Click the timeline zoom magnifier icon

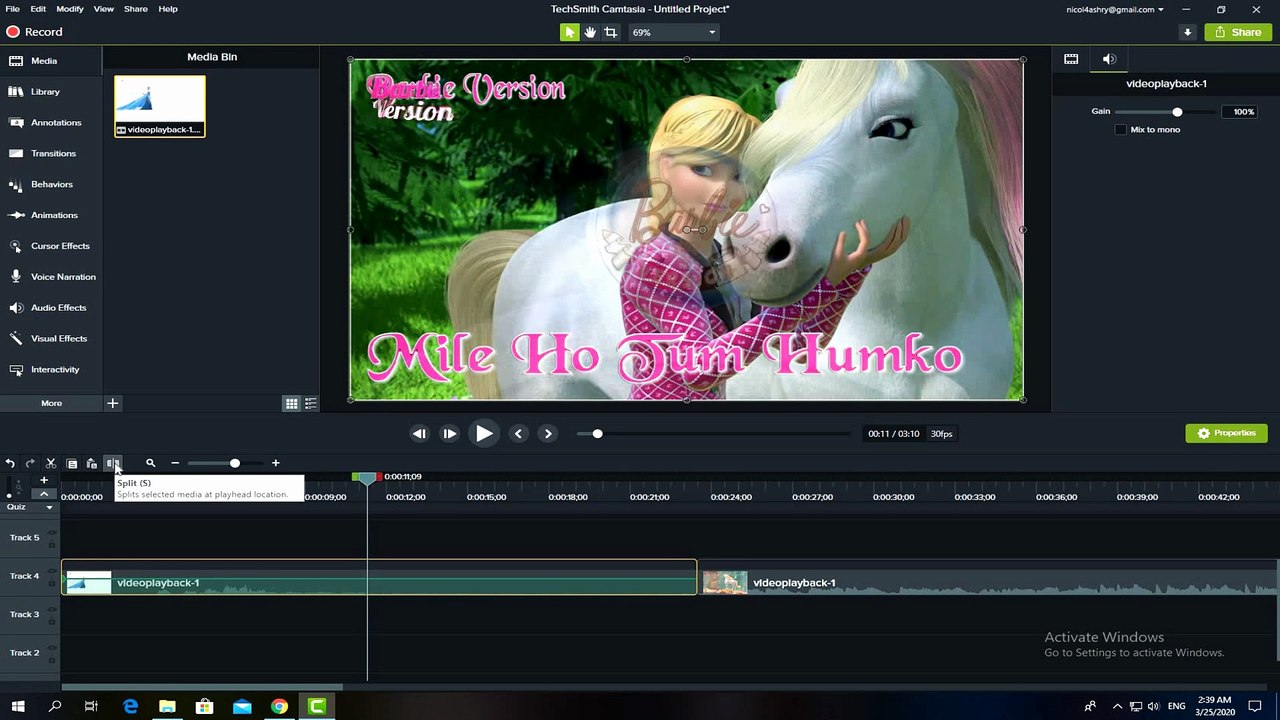[x=150, y=463]
